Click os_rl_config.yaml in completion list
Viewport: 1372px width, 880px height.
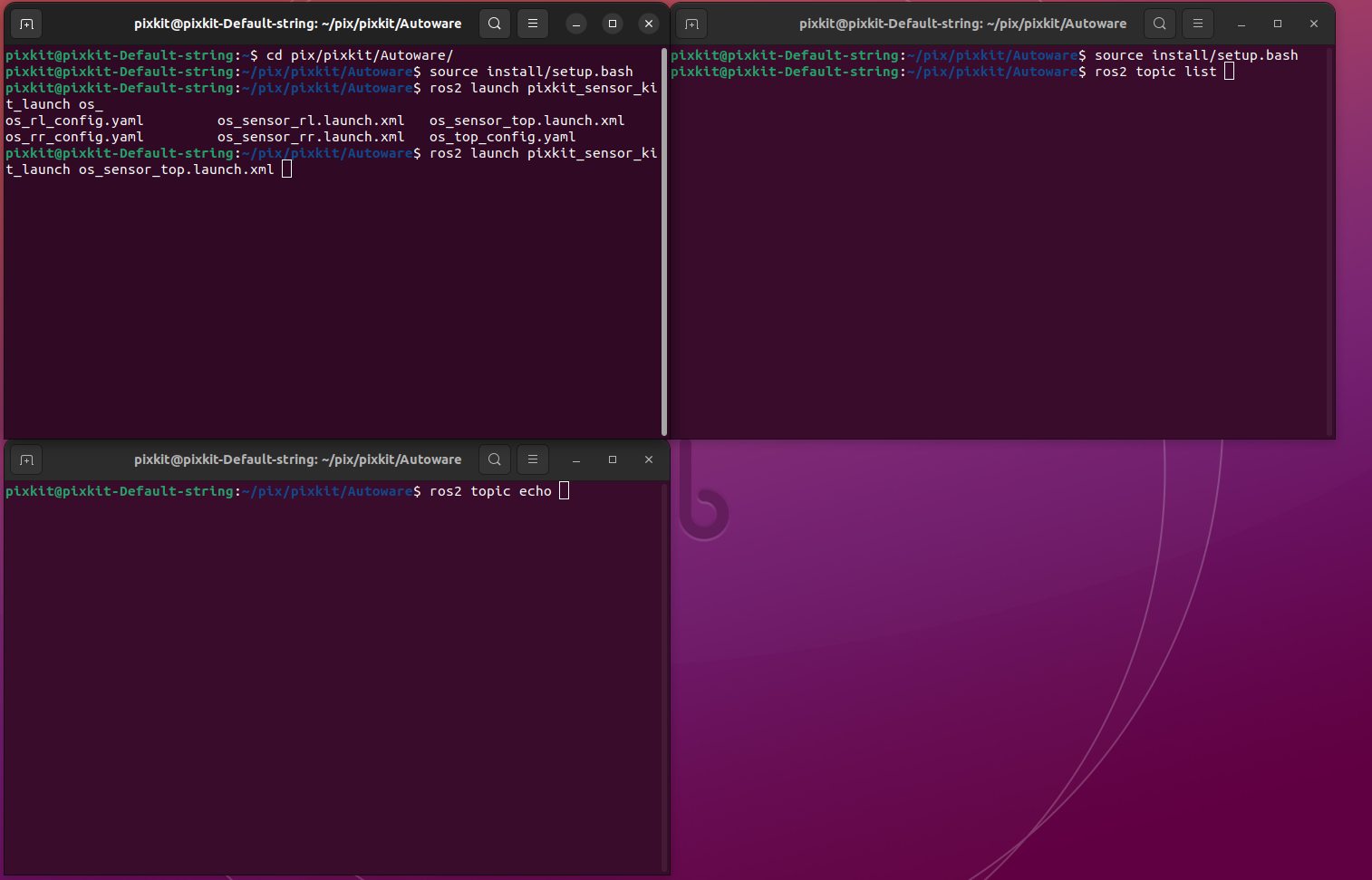pyautogui.click(x=74, y=121)
